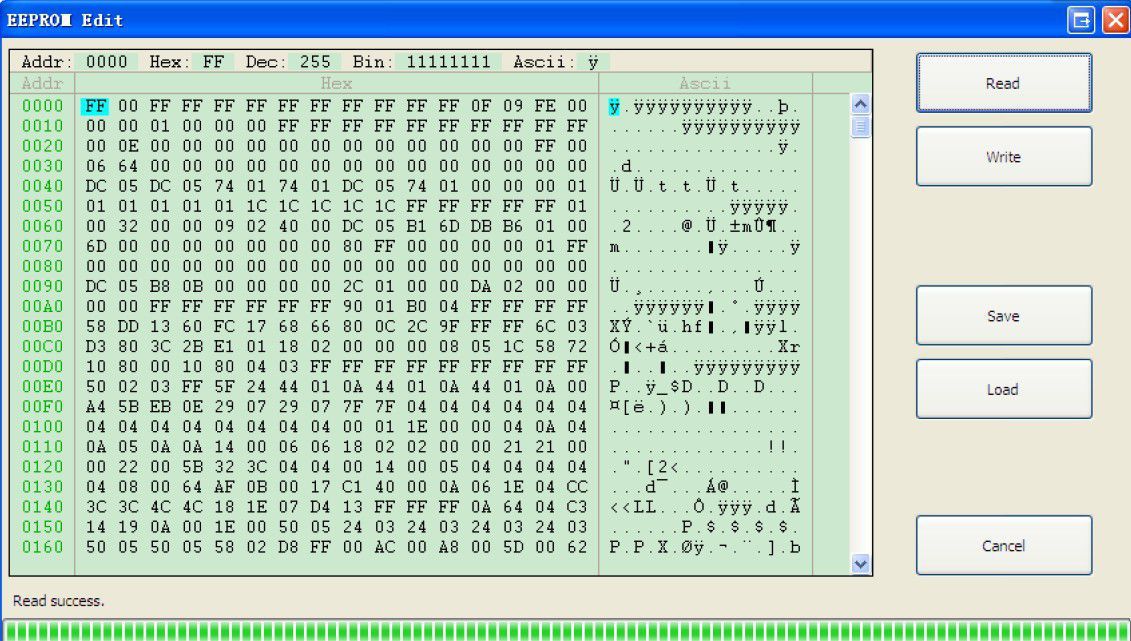Image resolution: width=1131 pixels, height=641 pixels.
Task: Click the highlighted ÿ in Ascii column
Action: 614,107
